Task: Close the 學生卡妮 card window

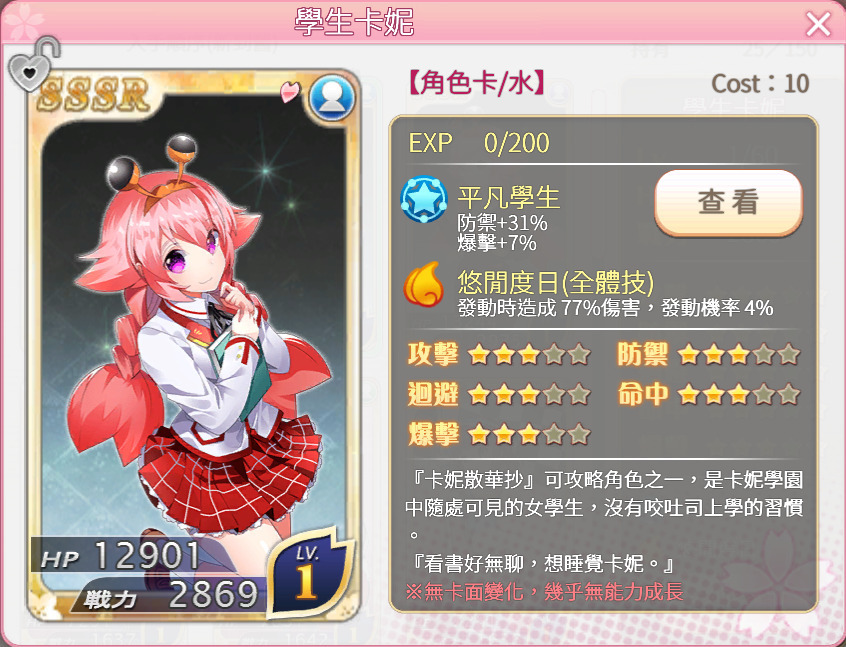Action: pos(818,24)
